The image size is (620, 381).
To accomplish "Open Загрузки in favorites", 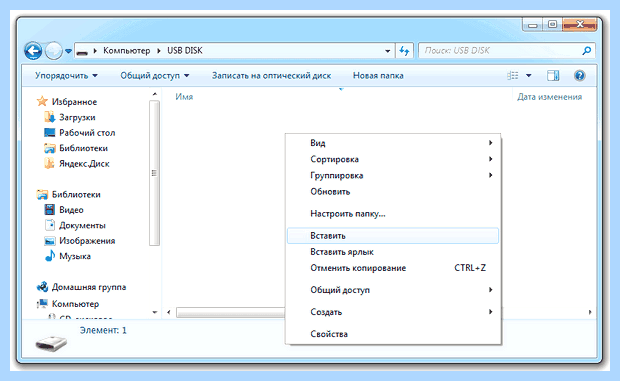I will (x=77, y=117).
